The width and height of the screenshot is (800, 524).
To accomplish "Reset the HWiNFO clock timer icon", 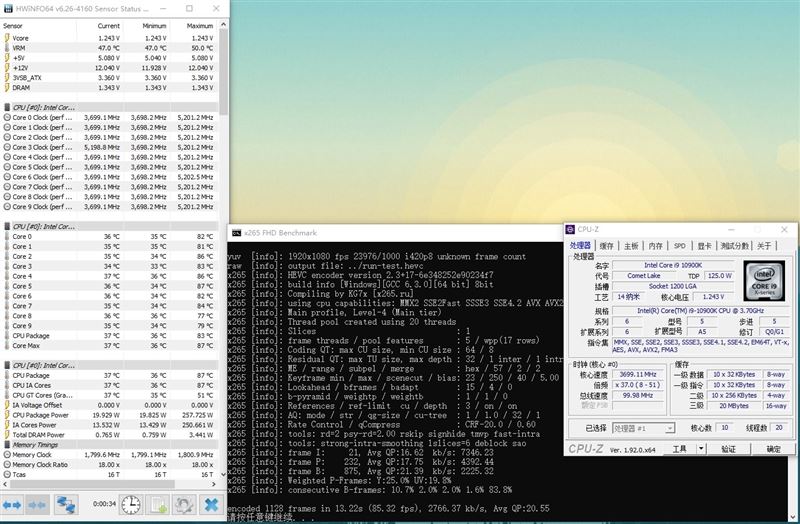I will point(131,505).
